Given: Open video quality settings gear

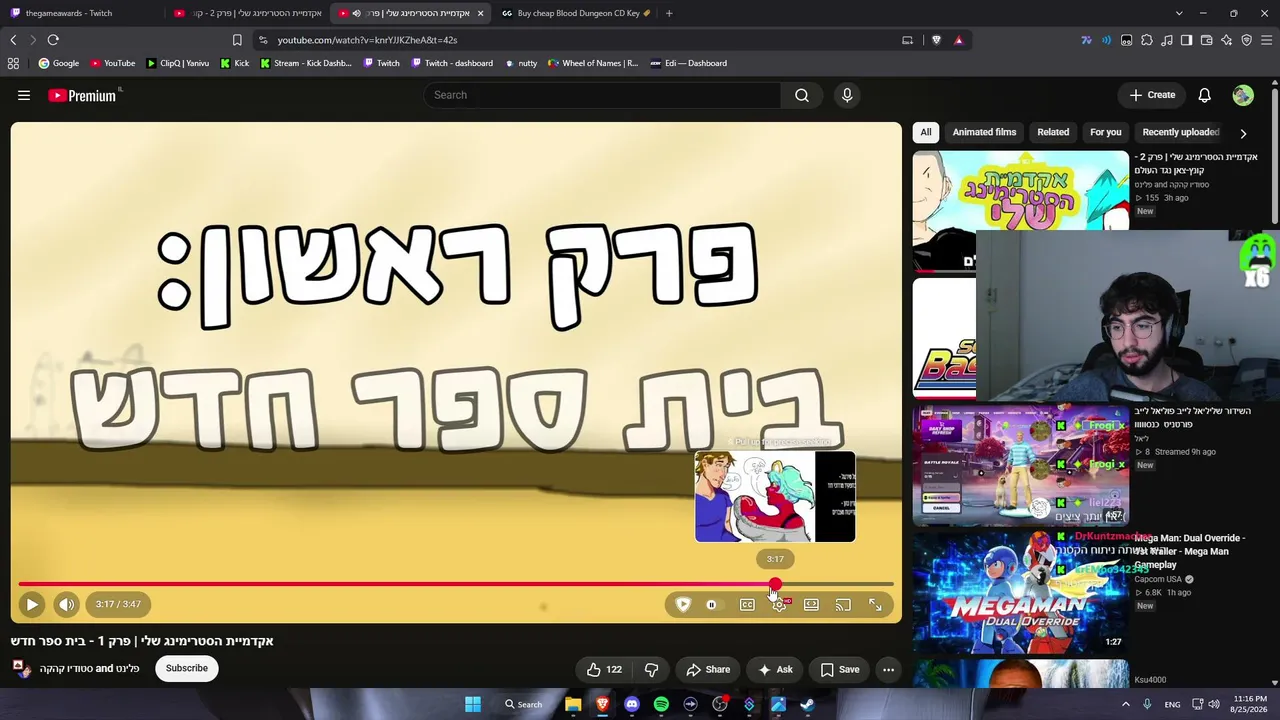Looking at the screenshot, I should pos(780,604).
